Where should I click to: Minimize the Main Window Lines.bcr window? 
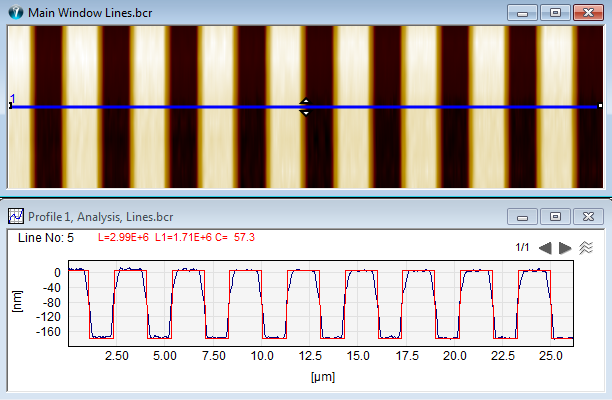(x=523, y=13)
